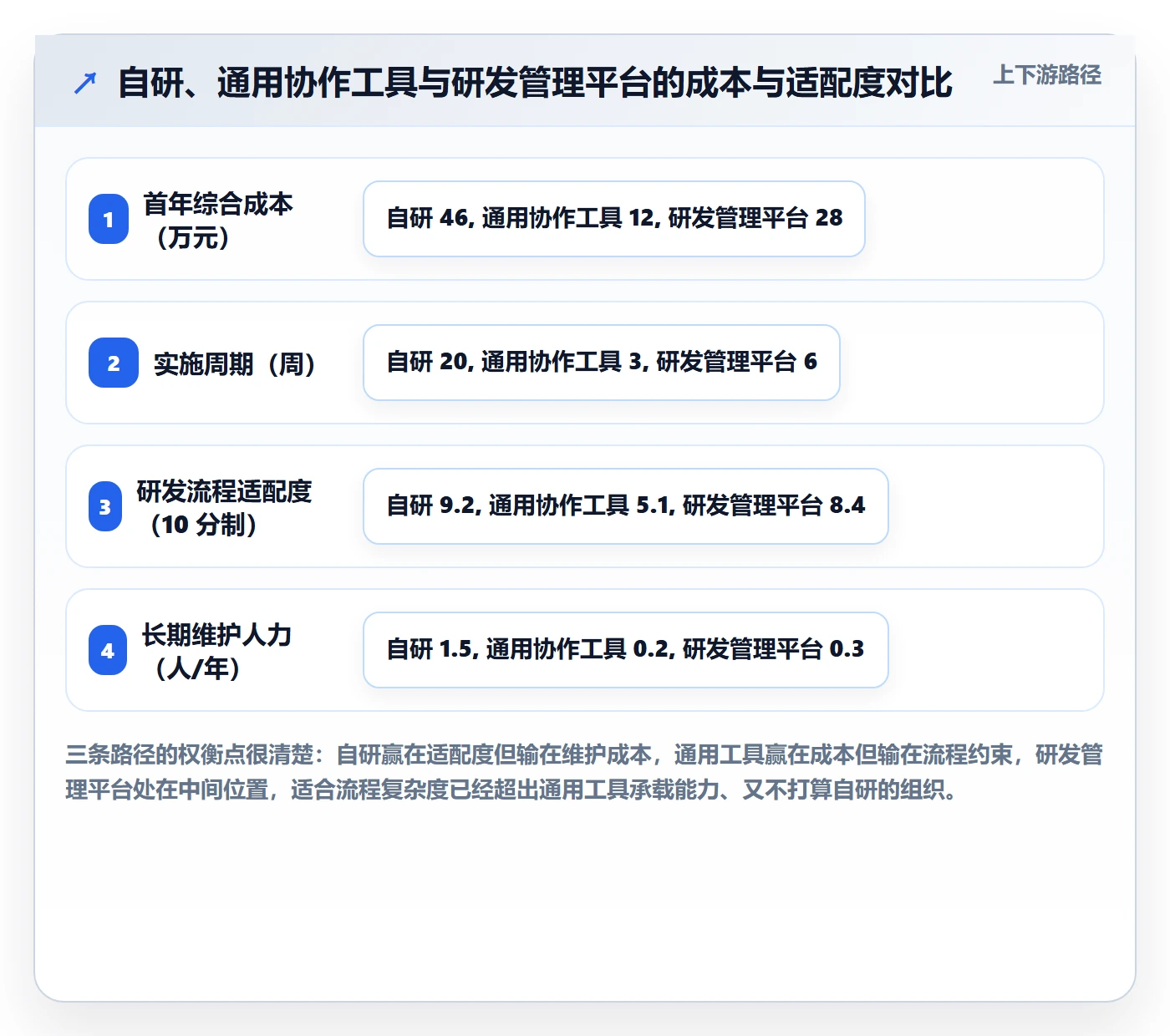
Task: Select the 长期维护人力（人/年） label
Action: coord(216,651)
